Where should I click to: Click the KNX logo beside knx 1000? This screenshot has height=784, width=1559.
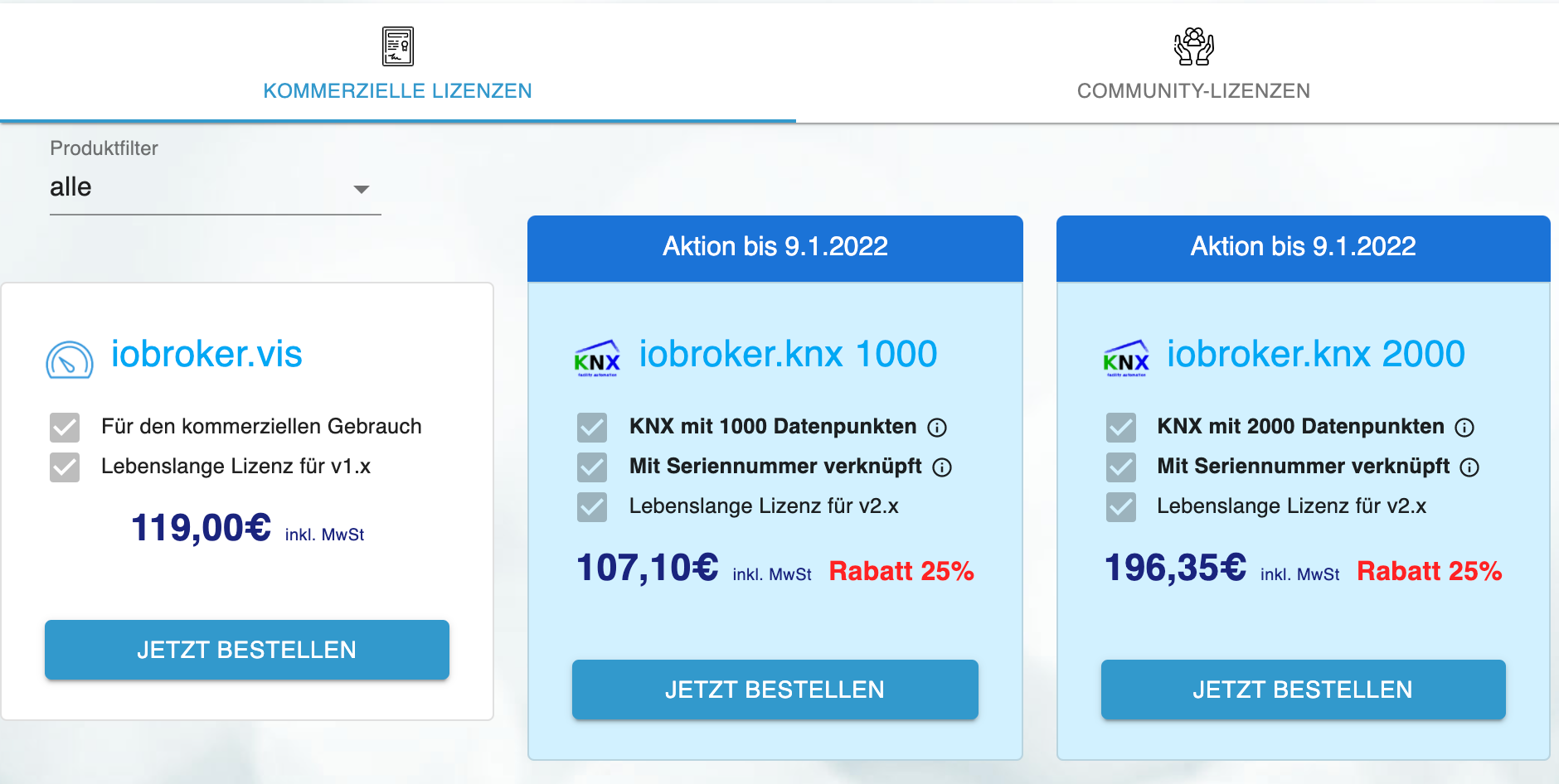[597, 359]
